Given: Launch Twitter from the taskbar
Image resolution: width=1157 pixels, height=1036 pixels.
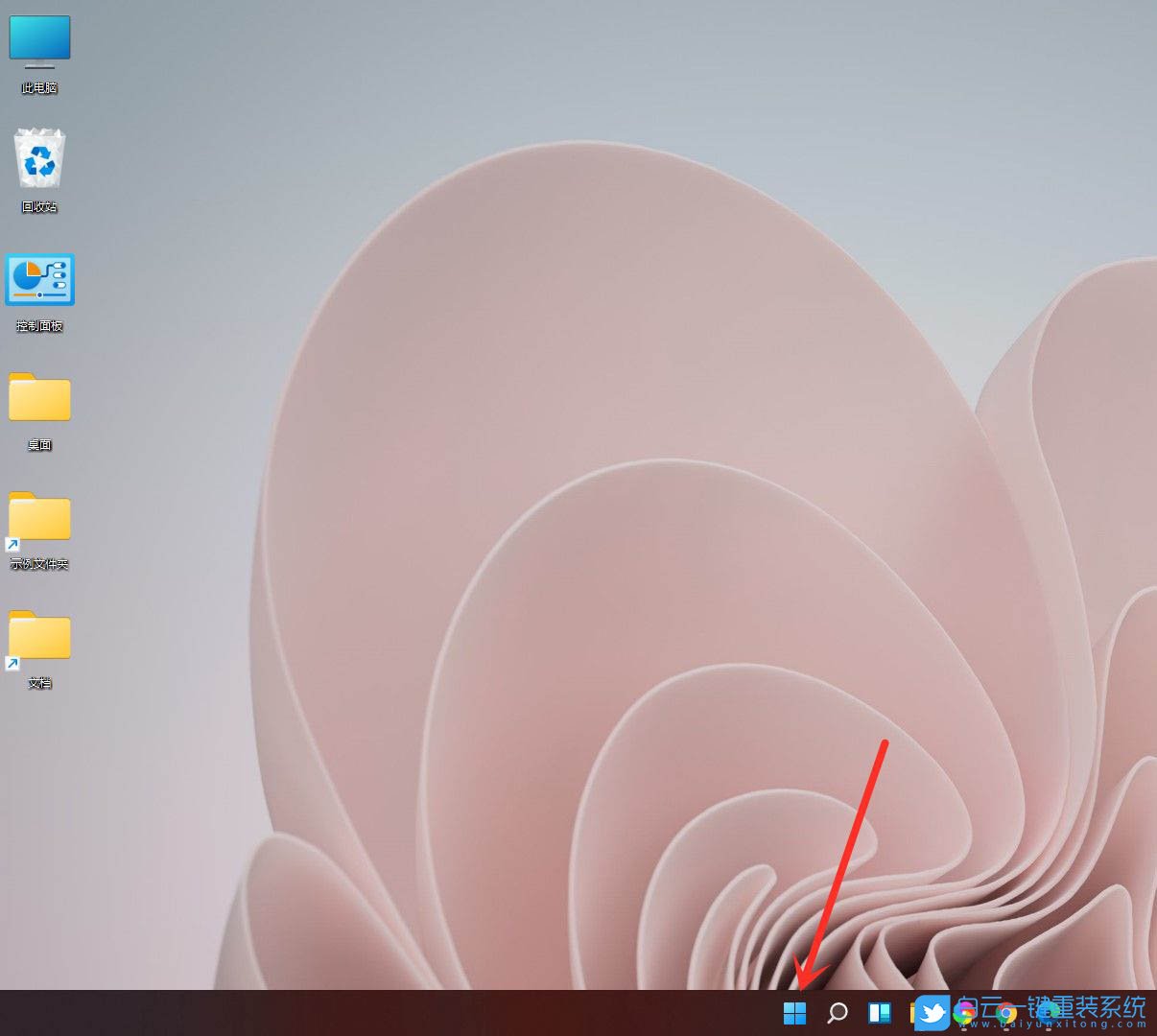Looking at the screenshot, I should coord(933,1012).
